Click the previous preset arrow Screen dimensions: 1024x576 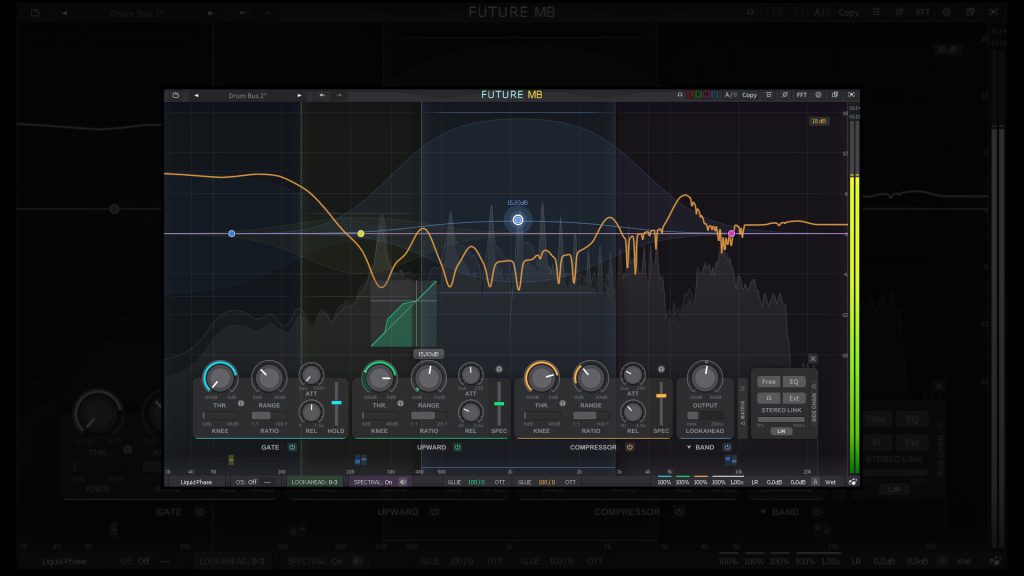[x=196, y=95]
